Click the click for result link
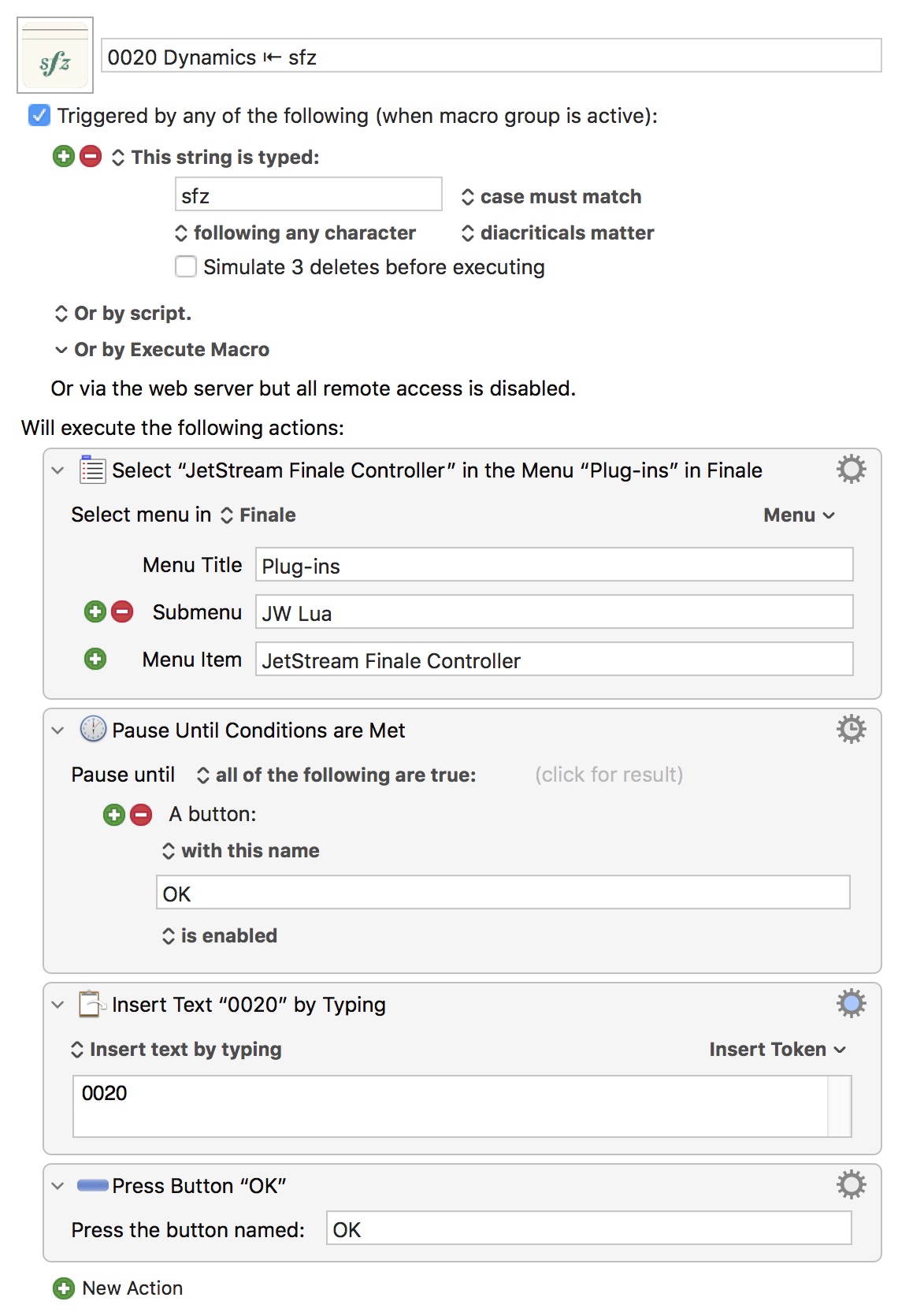The image size is (898, 1316). 609,775
